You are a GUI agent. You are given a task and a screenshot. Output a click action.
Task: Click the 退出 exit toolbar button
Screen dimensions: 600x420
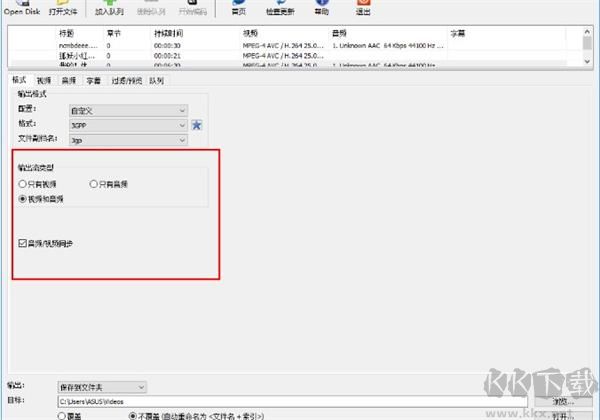tap(363, 8)
